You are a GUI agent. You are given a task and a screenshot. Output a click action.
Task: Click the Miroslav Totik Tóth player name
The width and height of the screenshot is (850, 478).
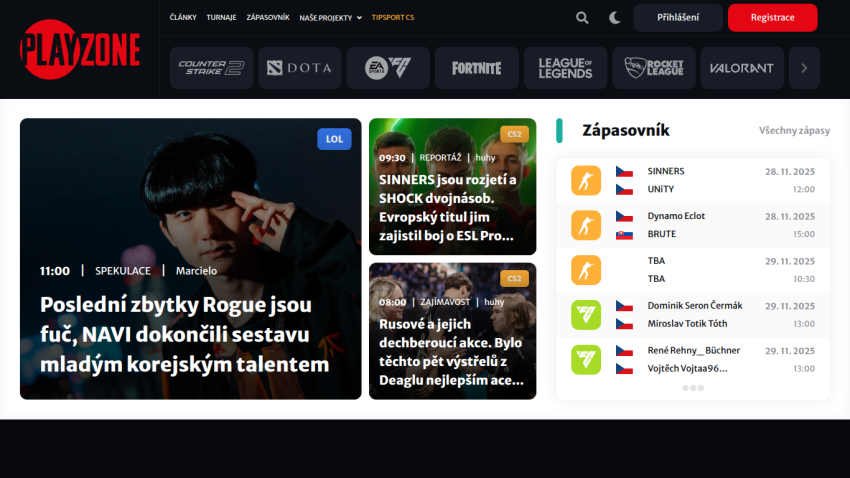pyautogui.click(x=687, y=324)
